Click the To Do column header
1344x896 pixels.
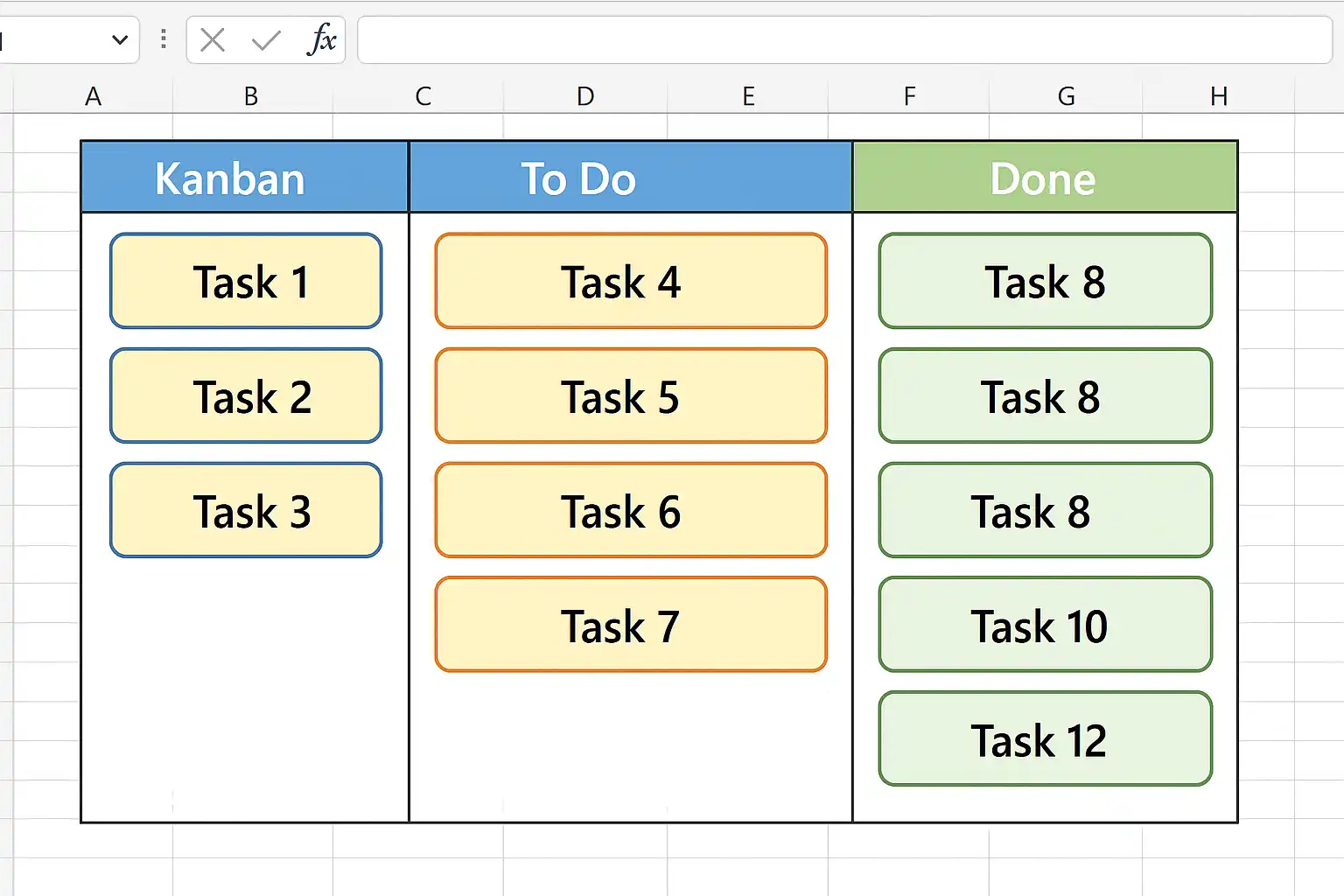tap(630, 178)
